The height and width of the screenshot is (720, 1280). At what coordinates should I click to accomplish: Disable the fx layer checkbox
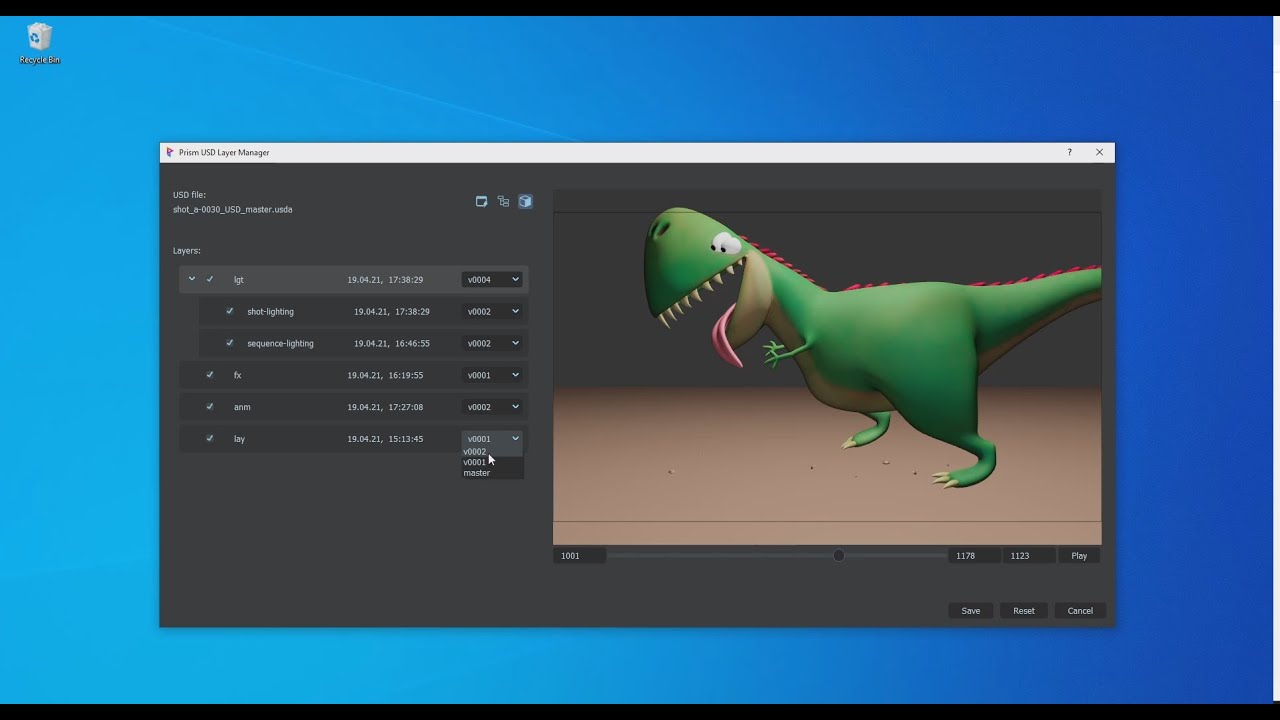click(210, 375)
